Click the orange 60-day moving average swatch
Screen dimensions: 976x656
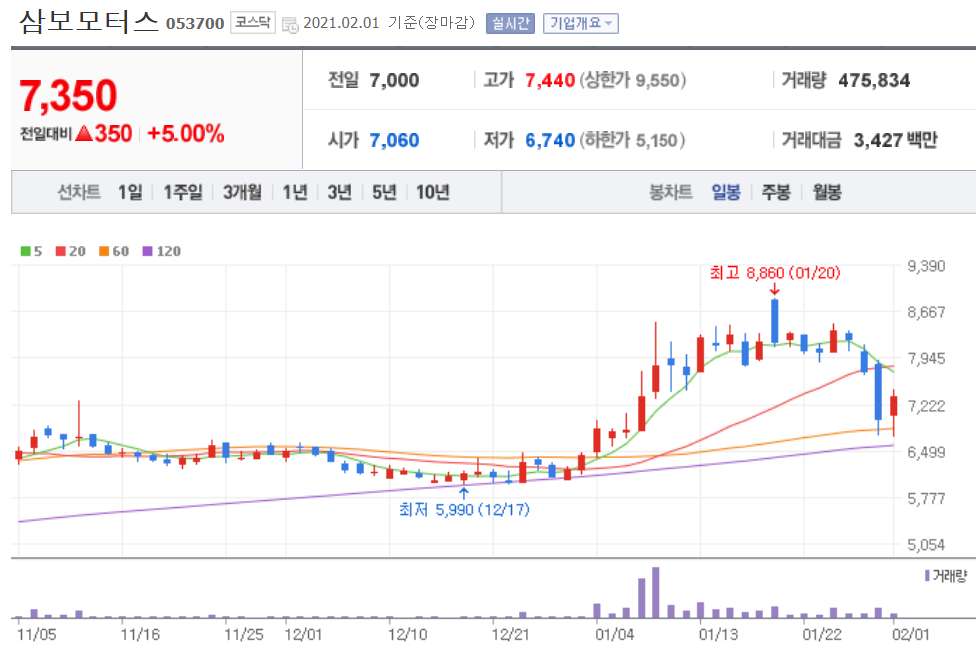[x=104, y=251]
